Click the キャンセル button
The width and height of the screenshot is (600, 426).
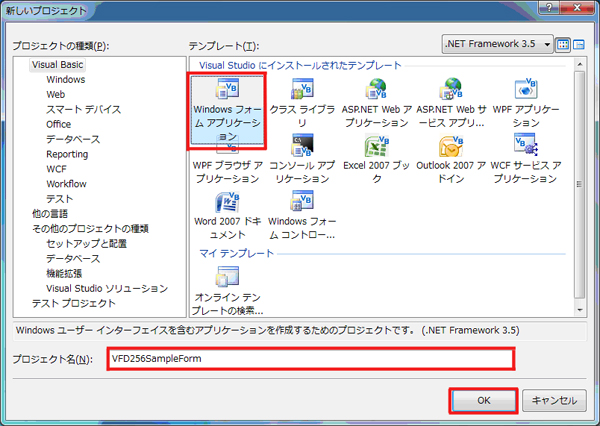point(554,401)
